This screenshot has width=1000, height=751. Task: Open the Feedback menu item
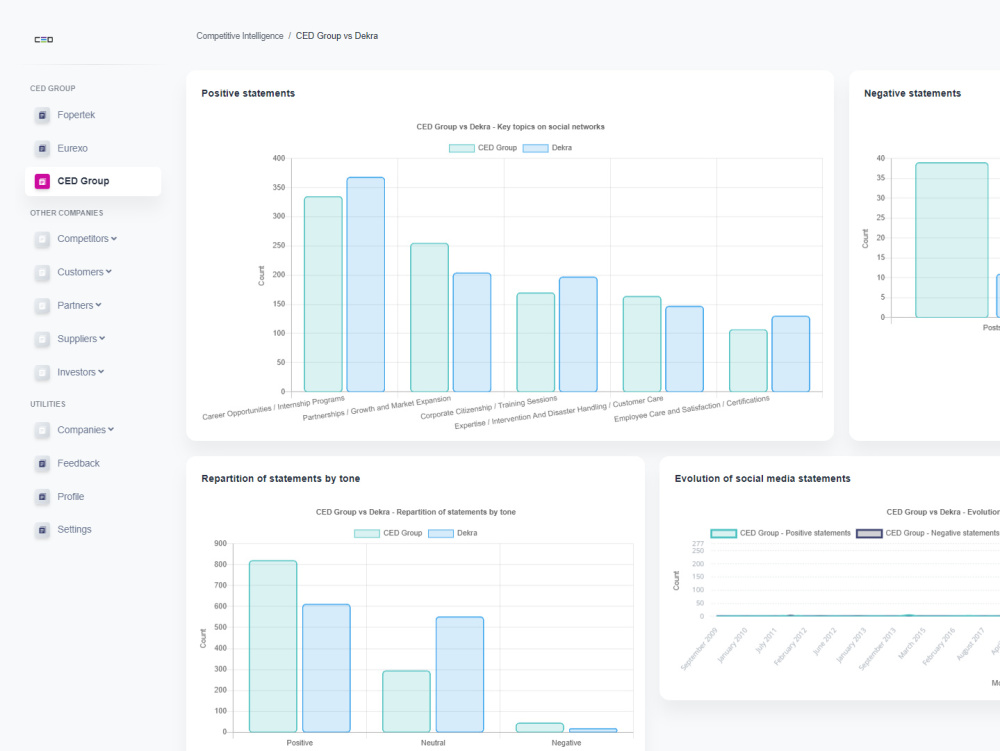(x=78, y=463)
